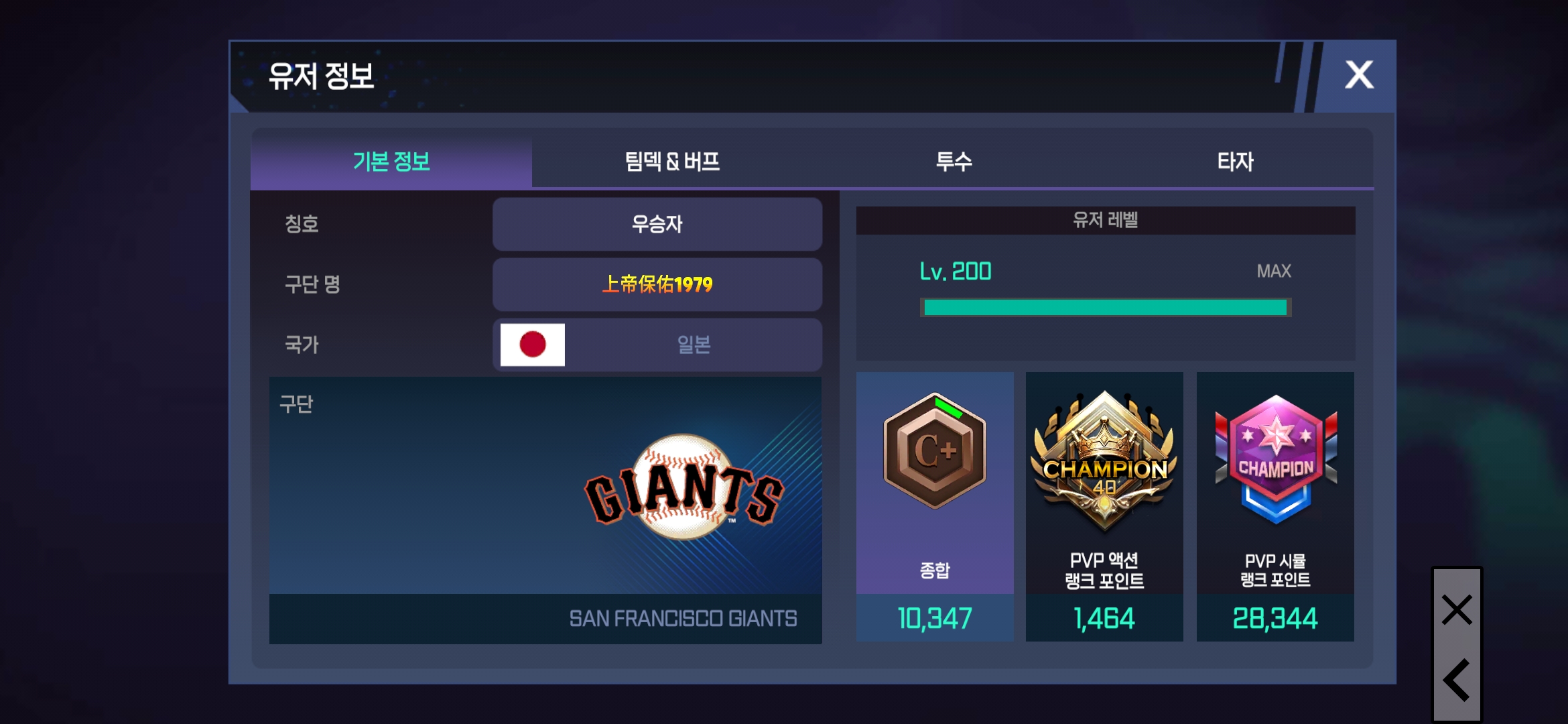The width and height of the screenshot is (1568, 724).
Task: Click the pink Champion PVP simulation badge
Action: 1276,460
